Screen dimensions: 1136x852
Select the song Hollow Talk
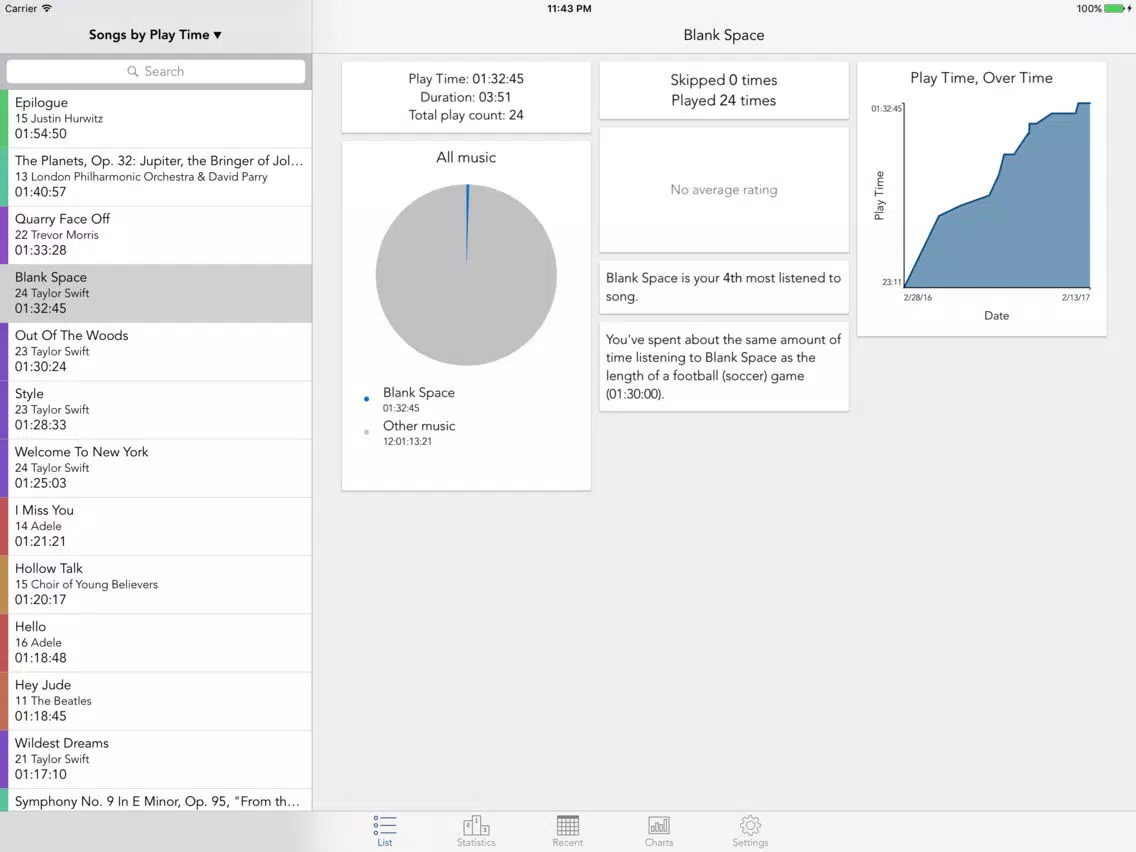point(156,585)
